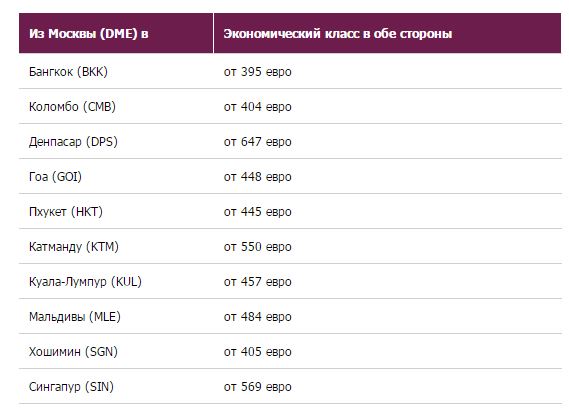Pick the Пхукет (HKT) destination cell
This screenshot has width=569, height=411.
click(x=66, y=212)
